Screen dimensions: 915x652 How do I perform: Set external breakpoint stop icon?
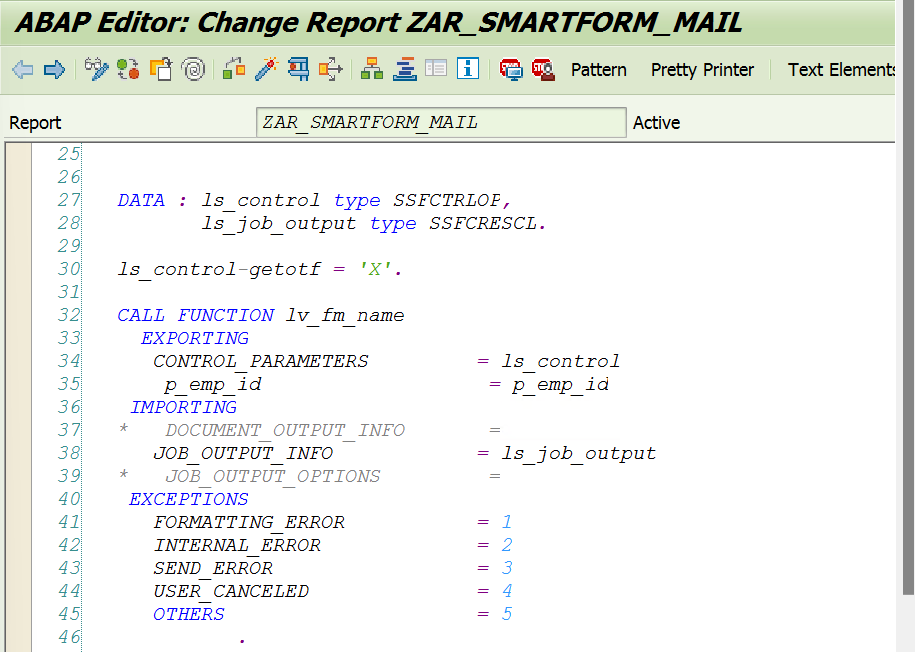pos(543,69)
